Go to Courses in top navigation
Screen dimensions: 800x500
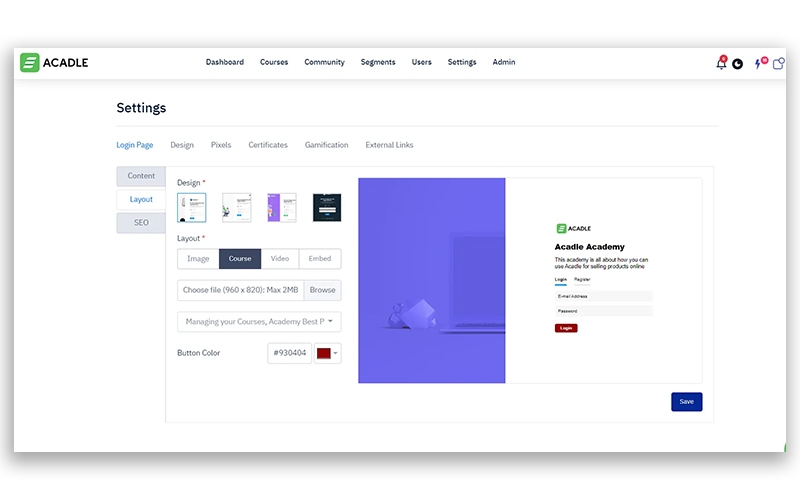274,62
